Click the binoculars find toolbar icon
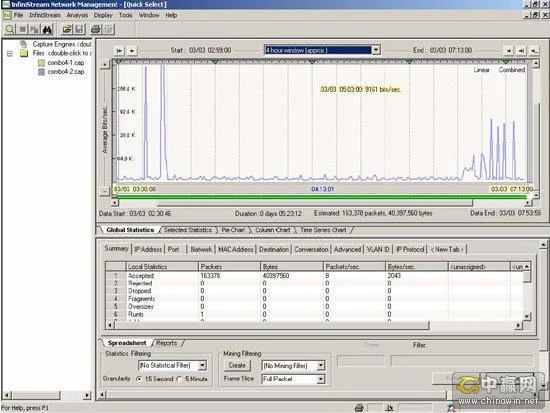Viewport: 550px width, 413px height. (47, 29)
